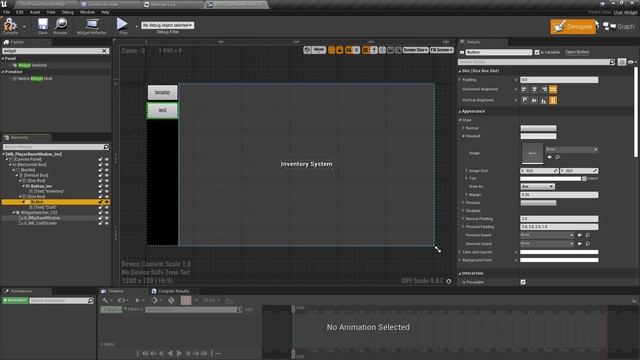Open the Edit menu
640x360 pixels.
pyautogui.click(x=20, y=12)
